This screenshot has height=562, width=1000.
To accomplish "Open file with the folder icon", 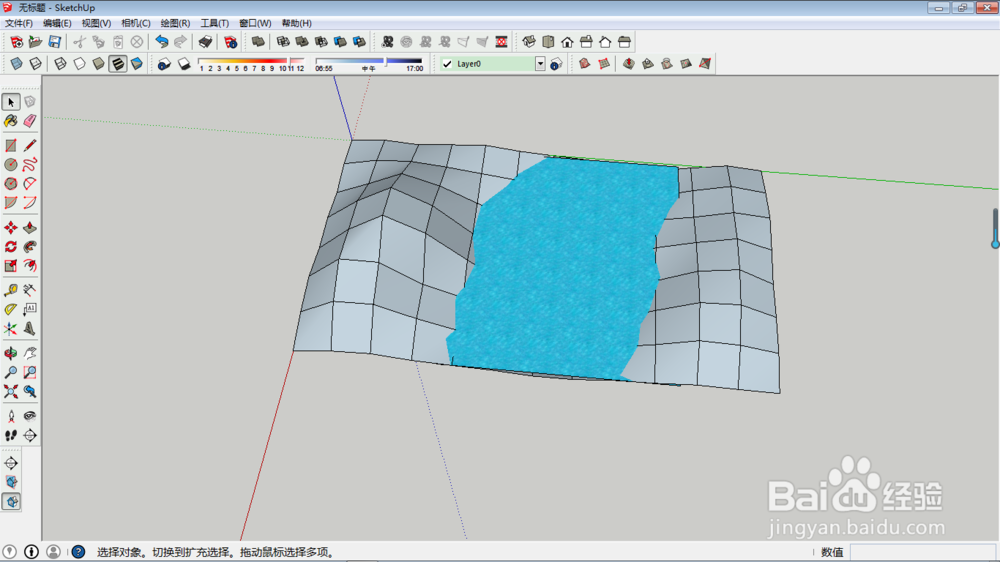I will [36, 42].
